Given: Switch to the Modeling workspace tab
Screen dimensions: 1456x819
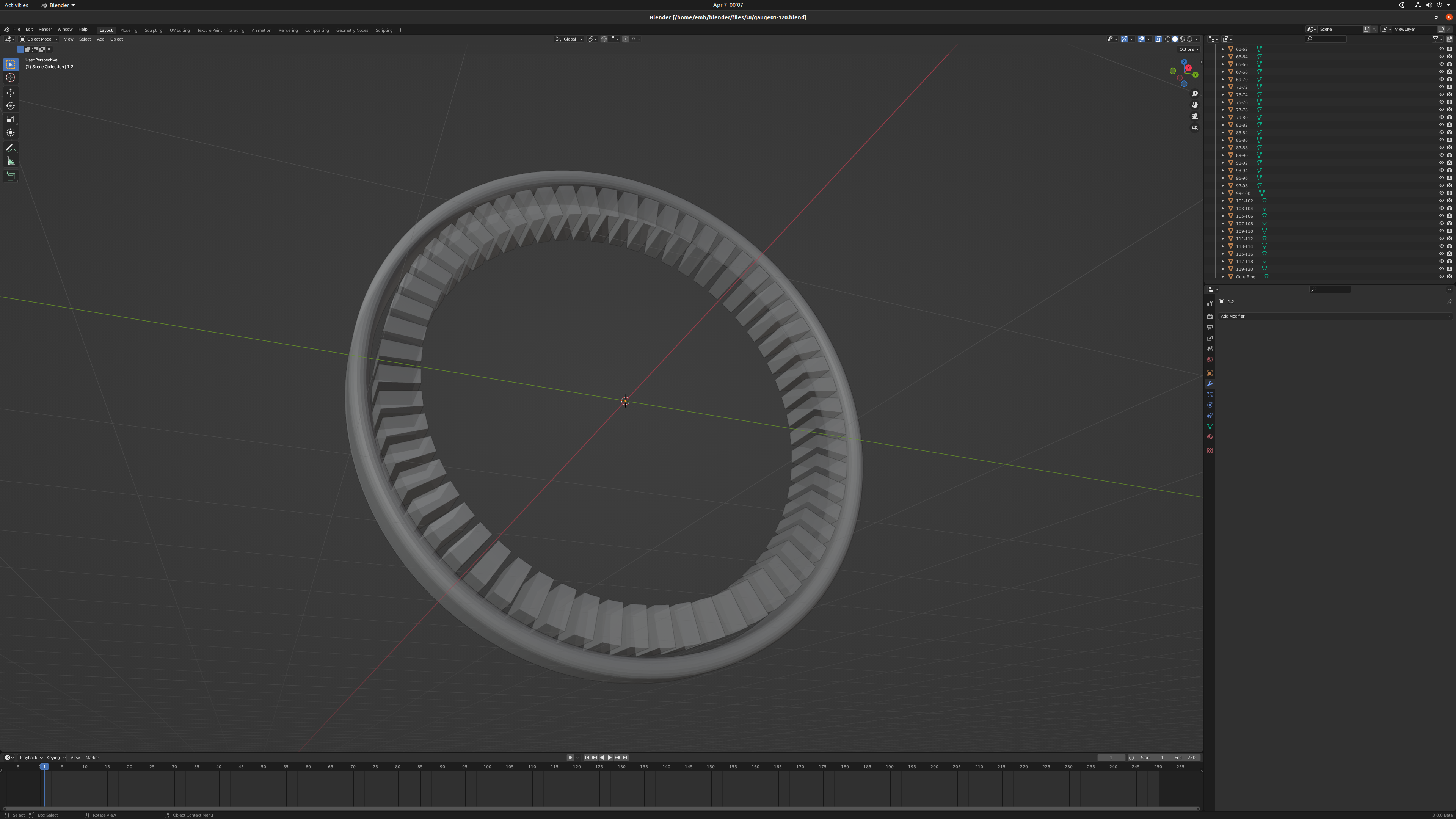Looking at the screenshot, I should pyautogui.click(x=128, y=30).
